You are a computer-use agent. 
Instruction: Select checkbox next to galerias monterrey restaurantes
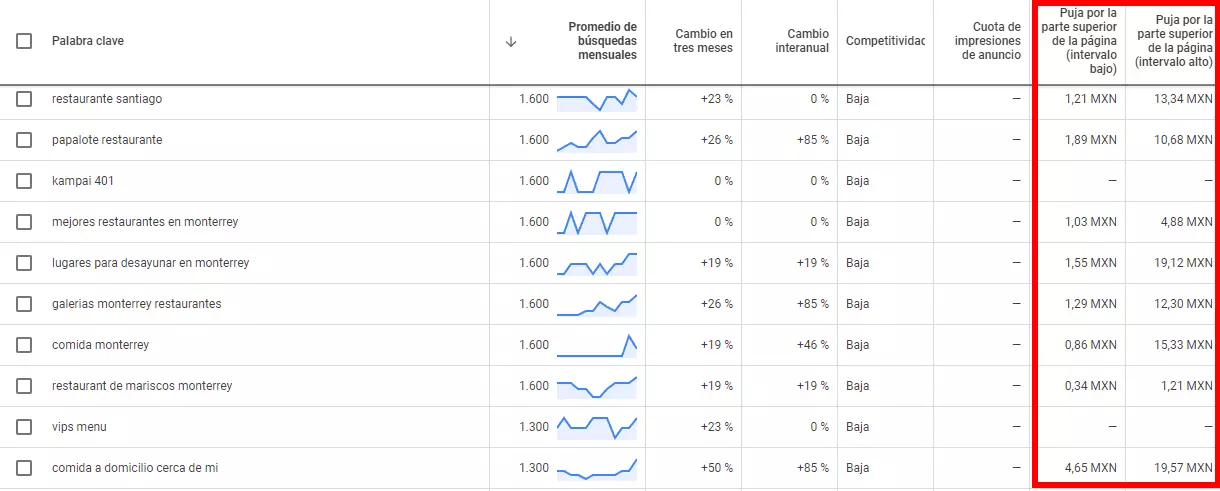(x=24, y=304)
